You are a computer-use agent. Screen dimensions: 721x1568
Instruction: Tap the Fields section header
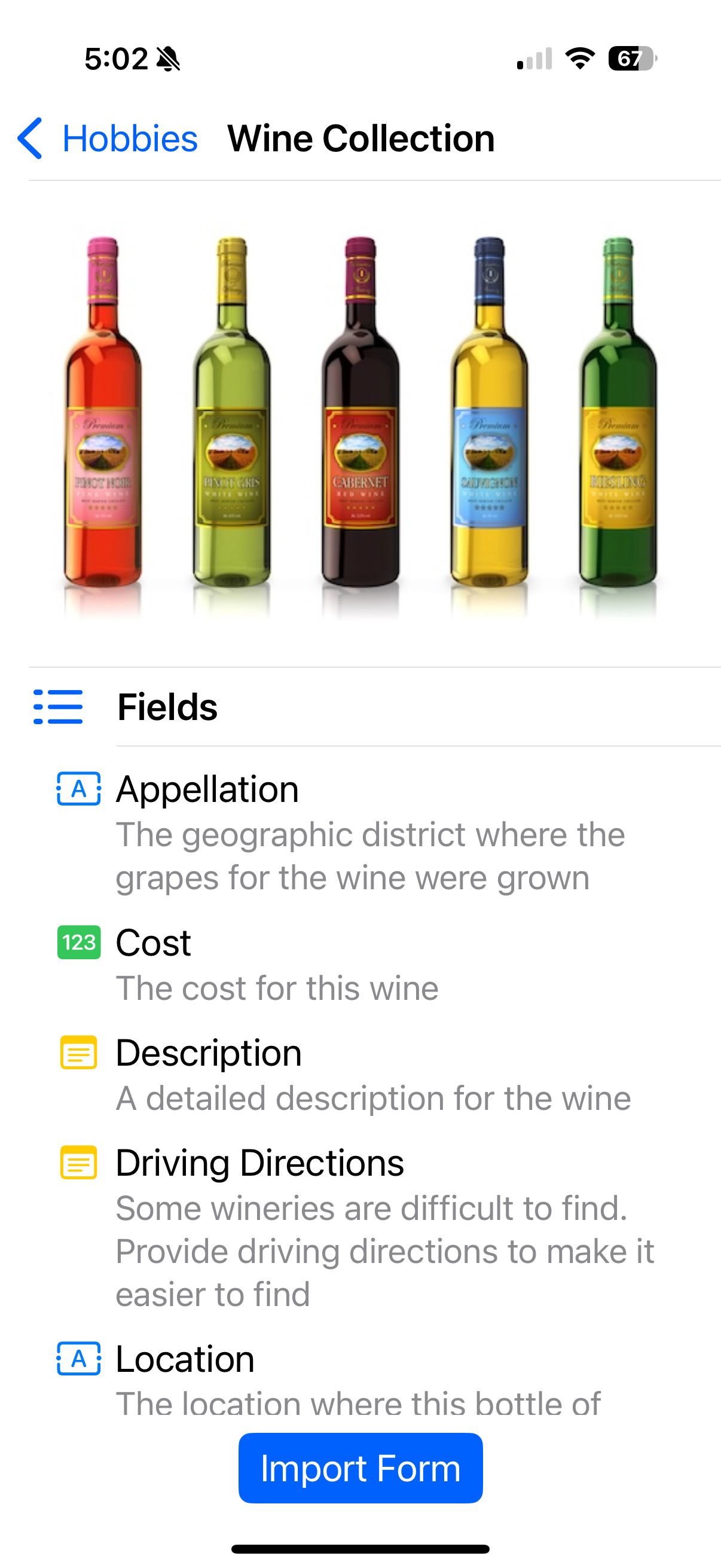pyautogui.click(x=167, y=707)
